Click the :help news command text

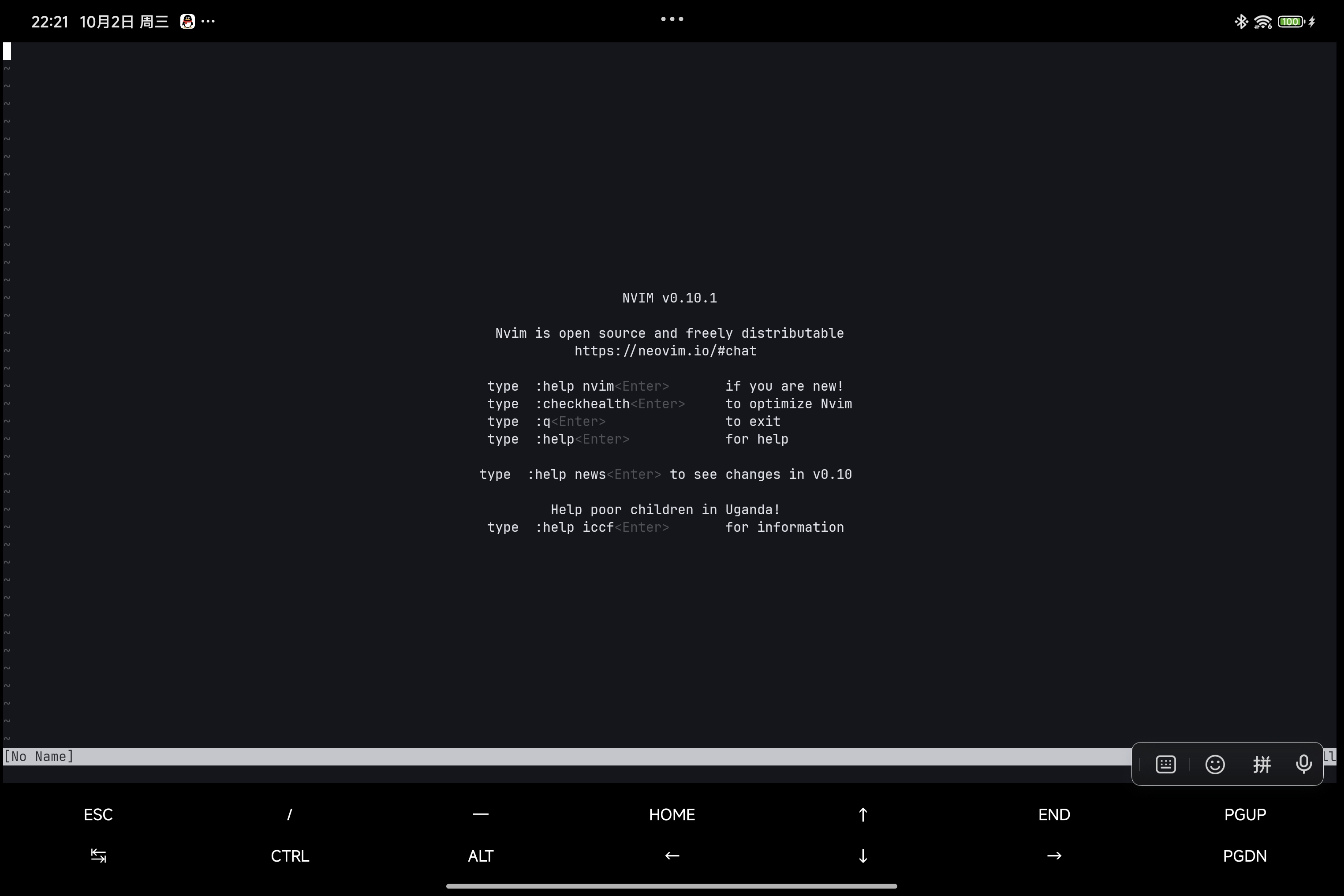point(566,474)
